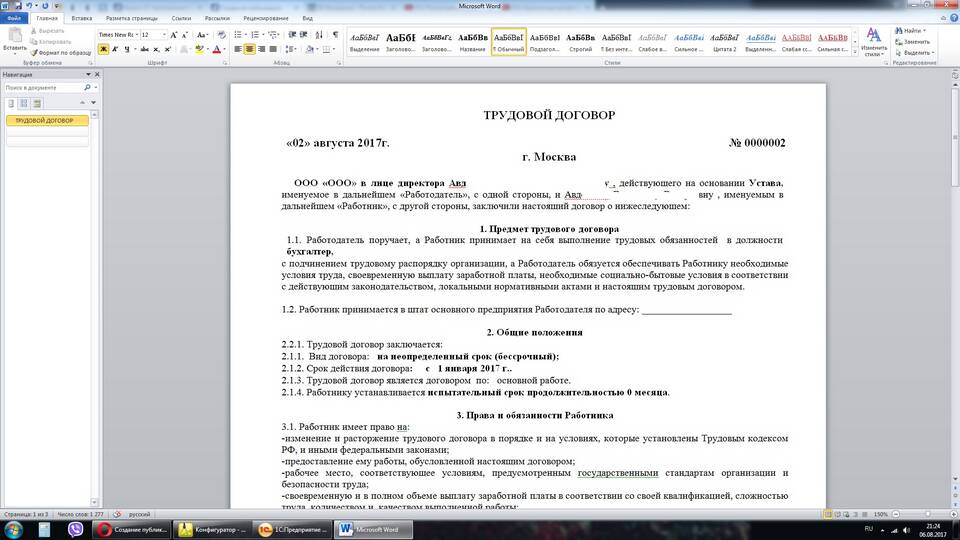
Task: Toggle underline formatting
Action: 127,50
